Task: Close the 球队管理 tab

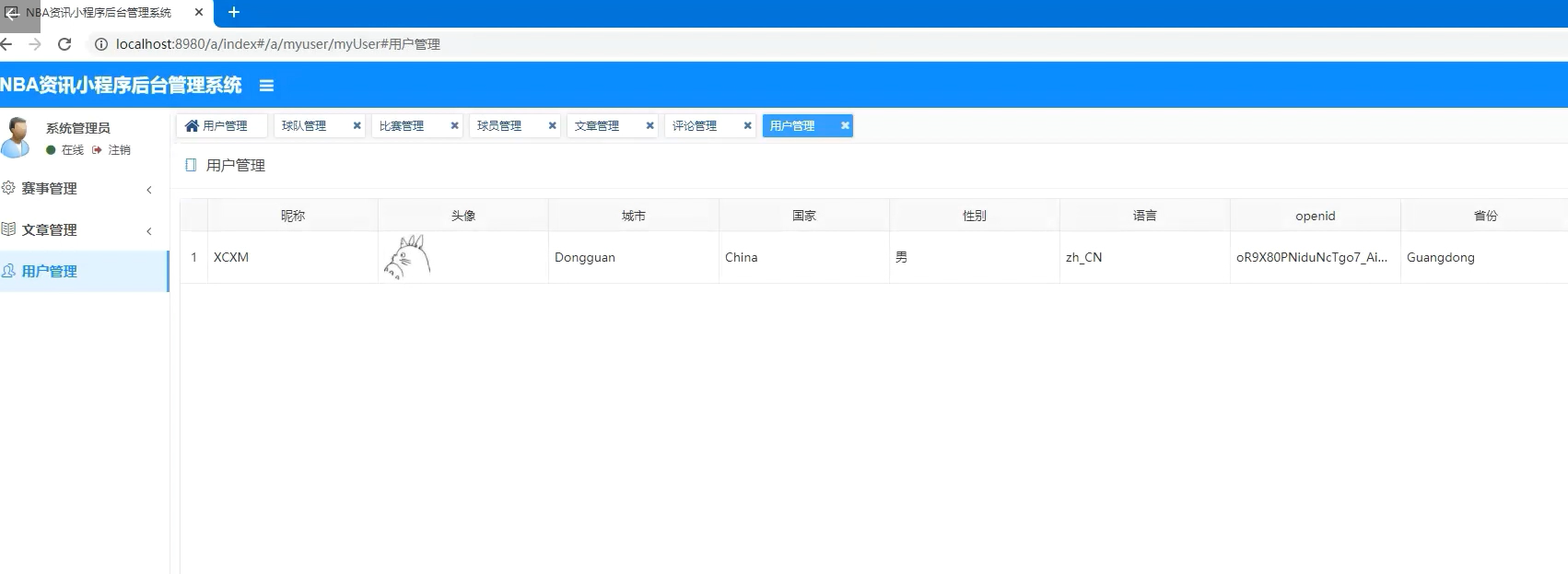Action: pos(357,125)
